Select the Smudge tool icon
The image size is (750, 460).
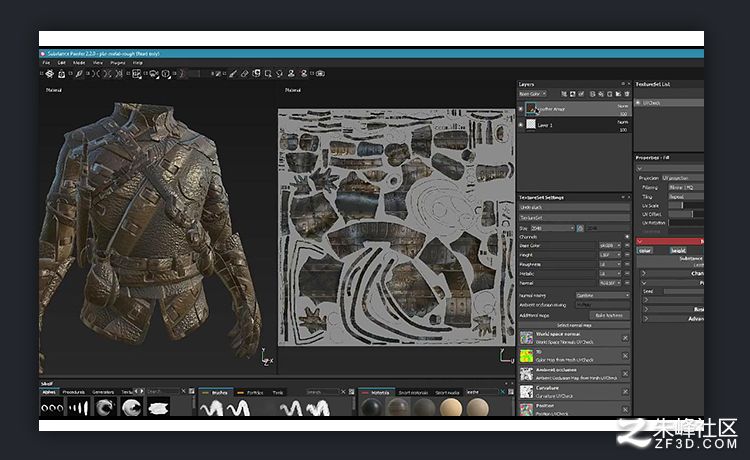click(x=279, y=74)
